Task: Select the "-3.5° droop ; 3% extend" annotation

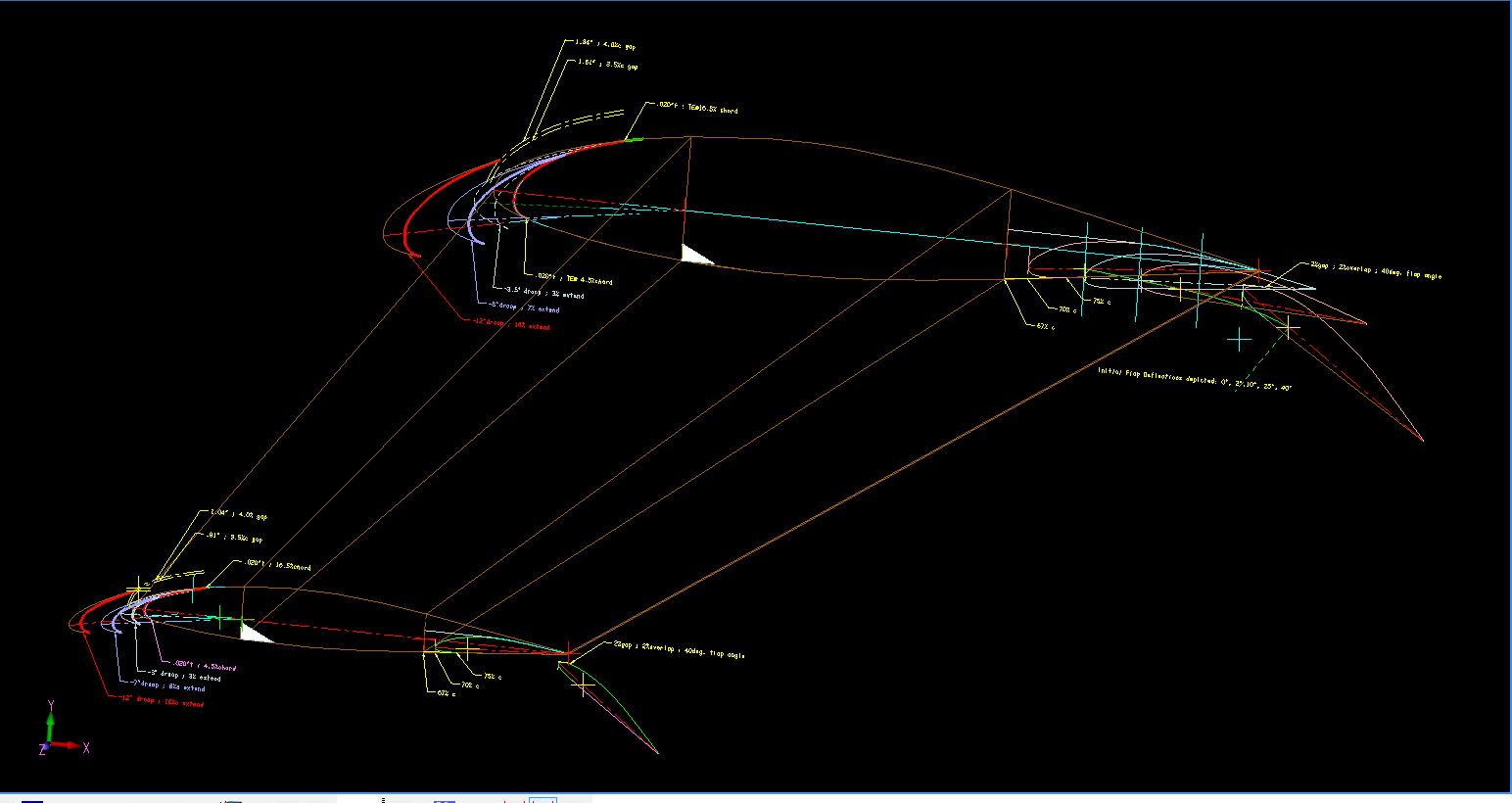Action: [543, 293]
